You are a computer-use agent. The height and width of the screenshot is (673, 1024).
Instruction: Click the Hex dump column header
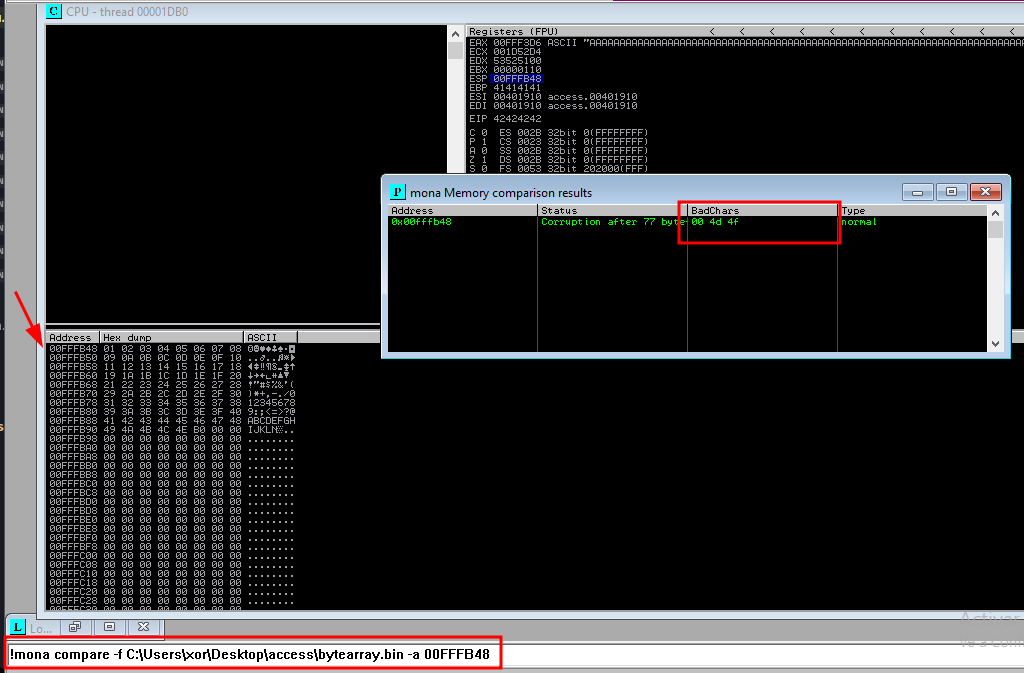point(170,338)
